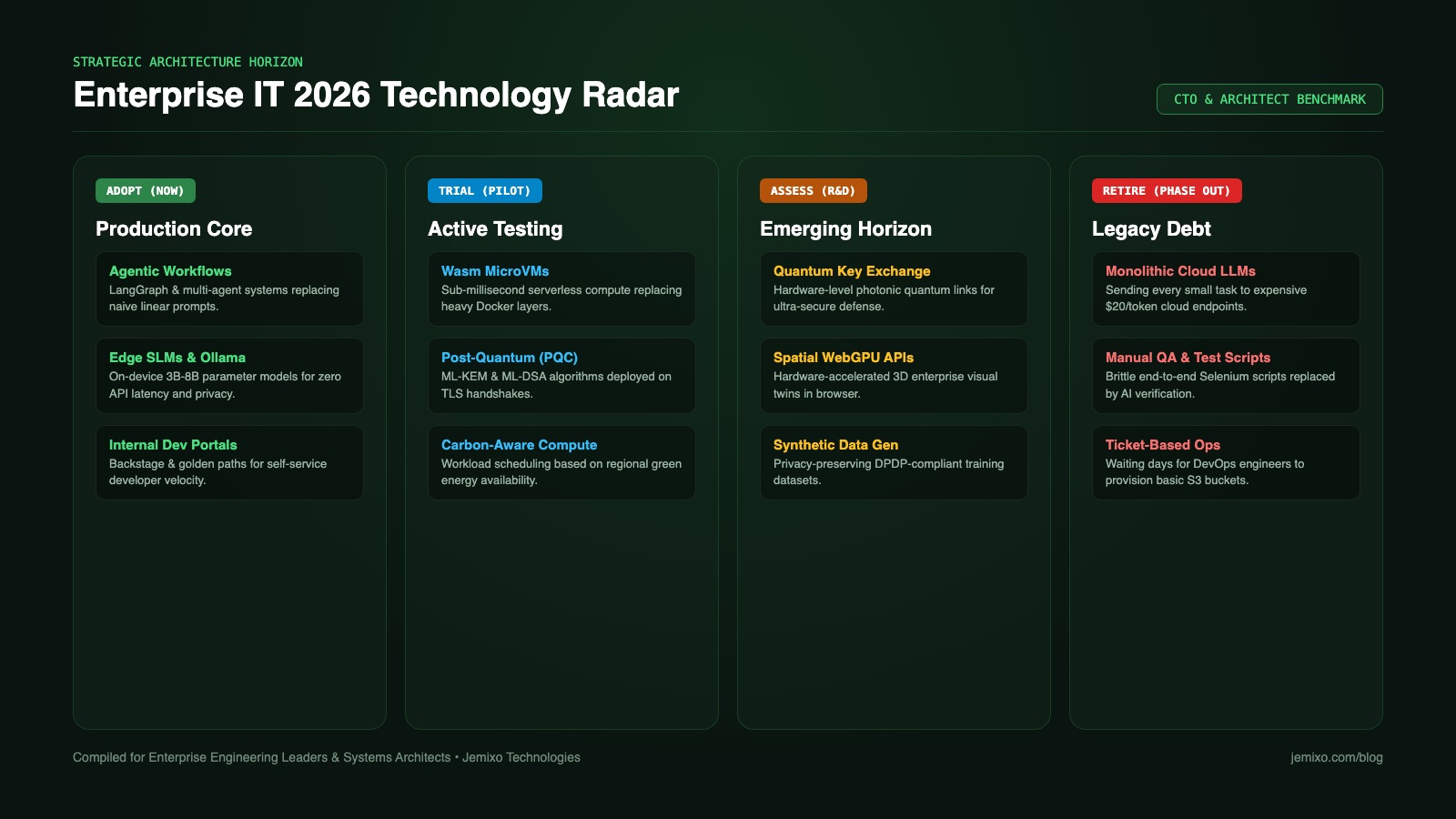This screenshot has height=819, width=1456.
Task: Click the Production Core column heading
Action: (x=174, y=229)
